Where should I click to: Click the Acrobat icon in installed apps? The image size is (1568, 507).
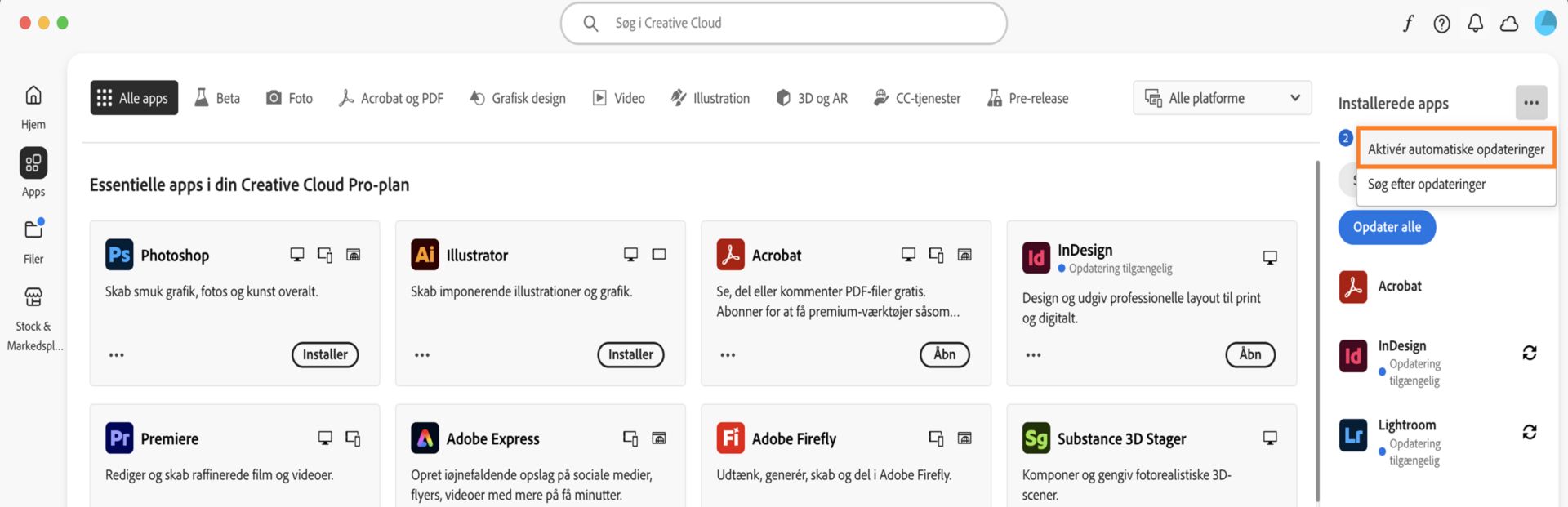pos(1353,287)
